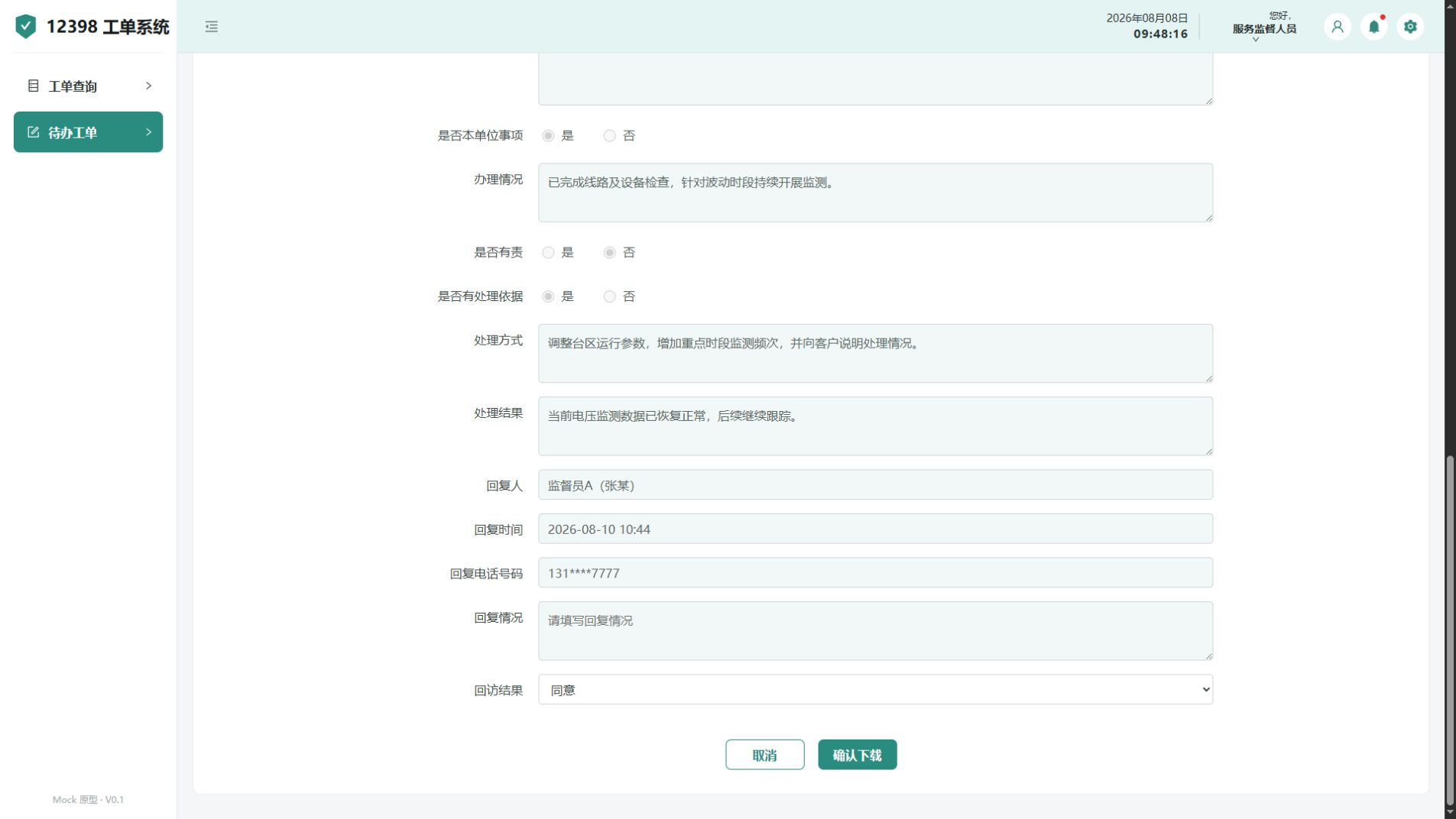Collapse sidebar with the menu fold icon
This screenshot has width=1456, height=819.
coord(212,27)
